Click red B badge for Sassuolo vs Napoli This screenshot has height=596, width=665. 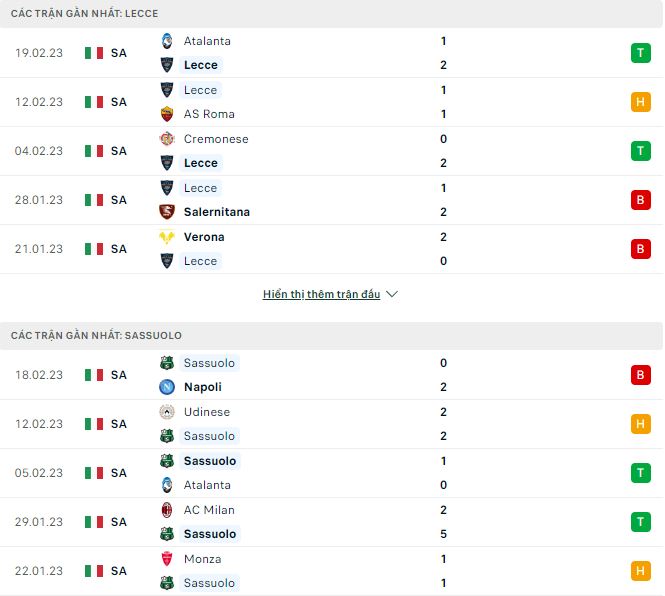pyautogui.click(x=640, y=375)
